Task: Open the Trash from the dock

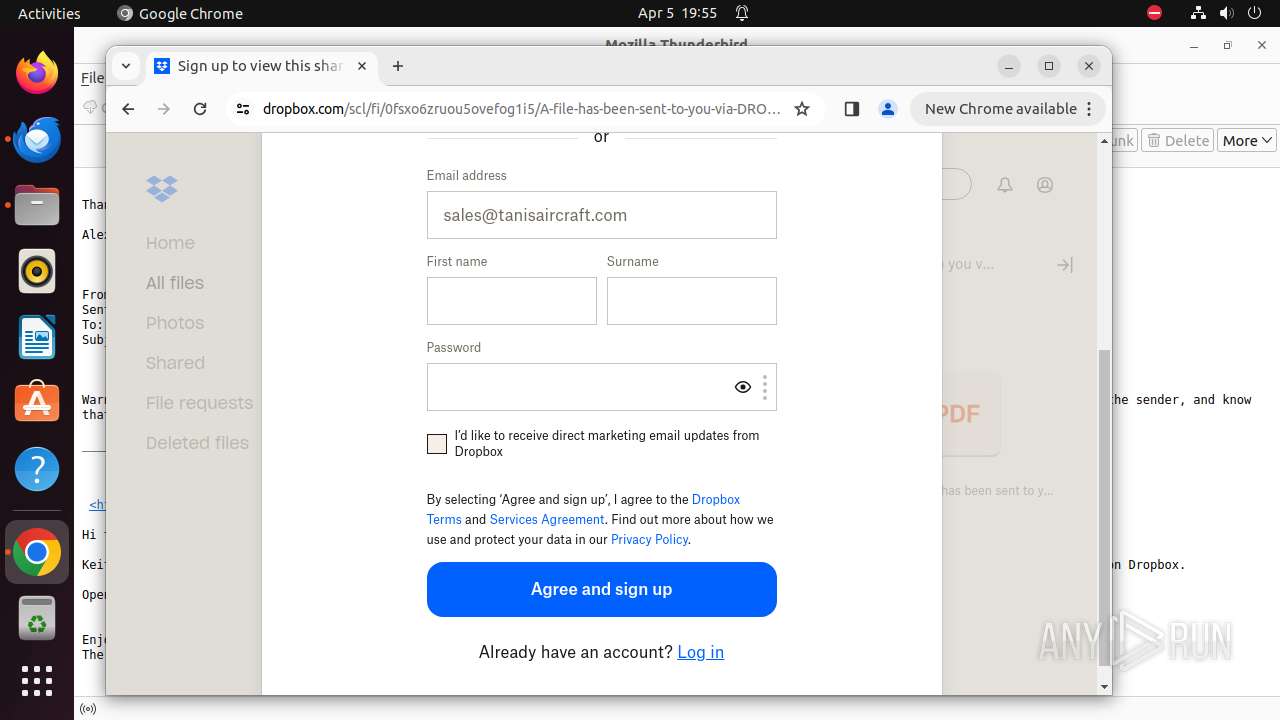Action: (37, 618)
